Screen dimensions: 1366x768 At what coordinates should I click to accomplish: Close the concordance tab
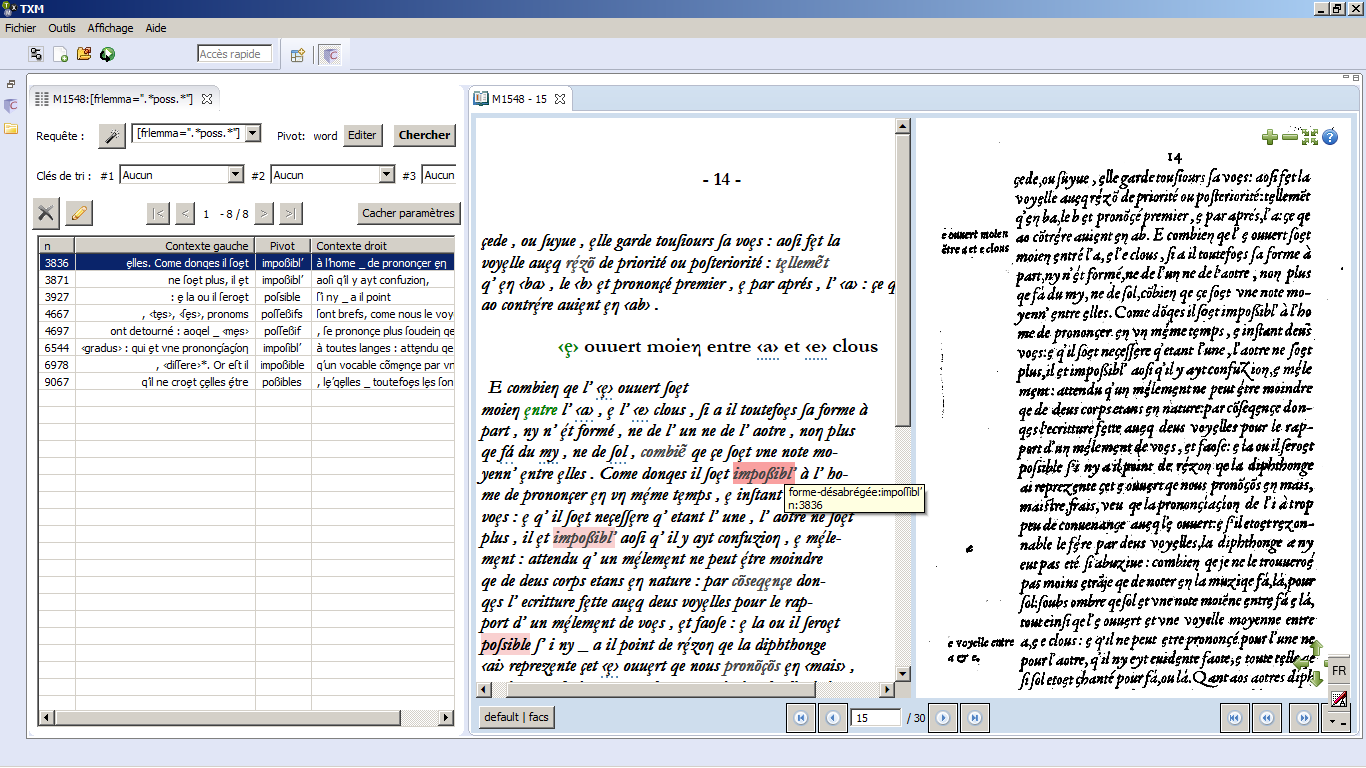[207, 99]
